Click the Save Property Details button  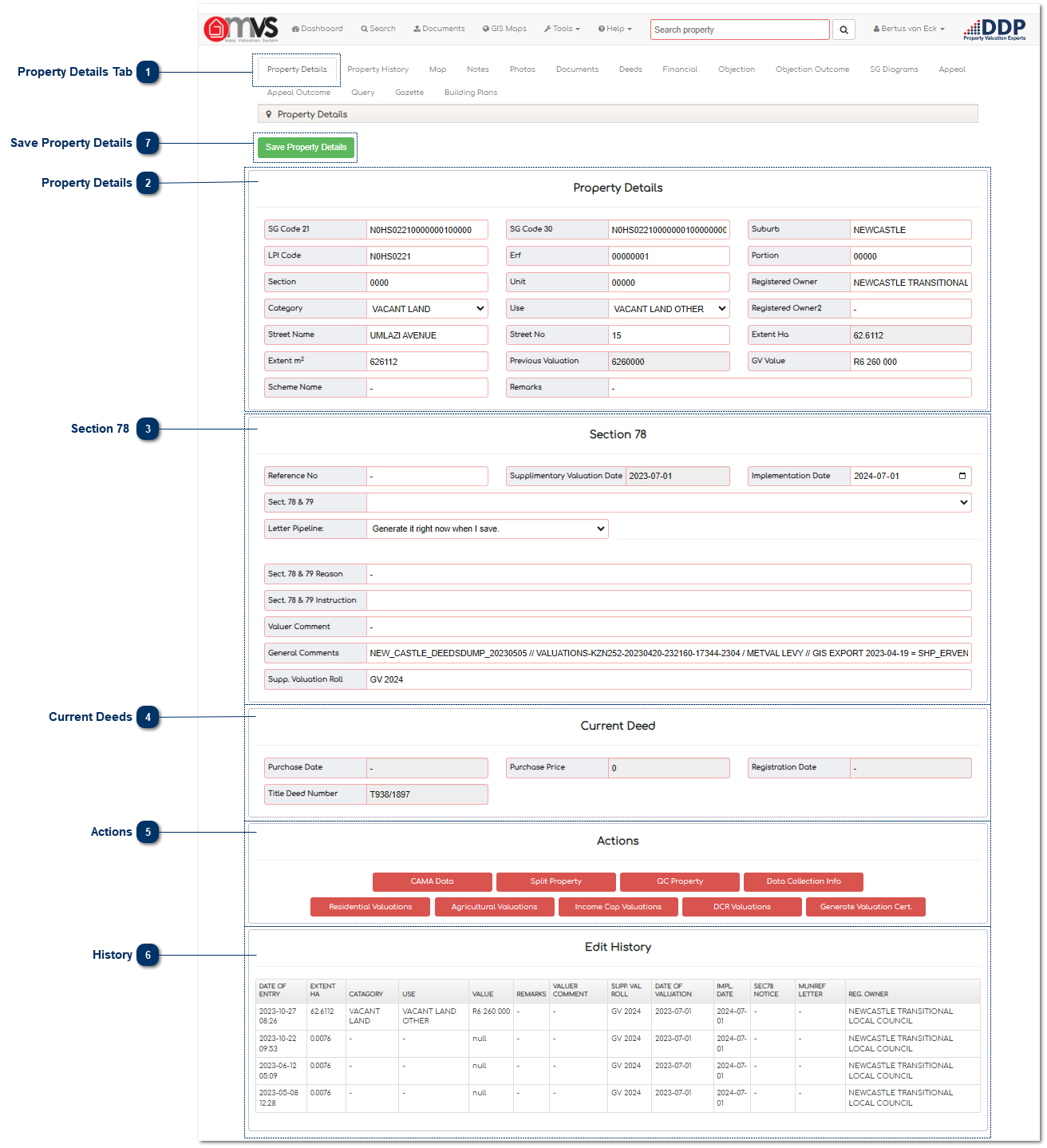[x=306, y=147]
